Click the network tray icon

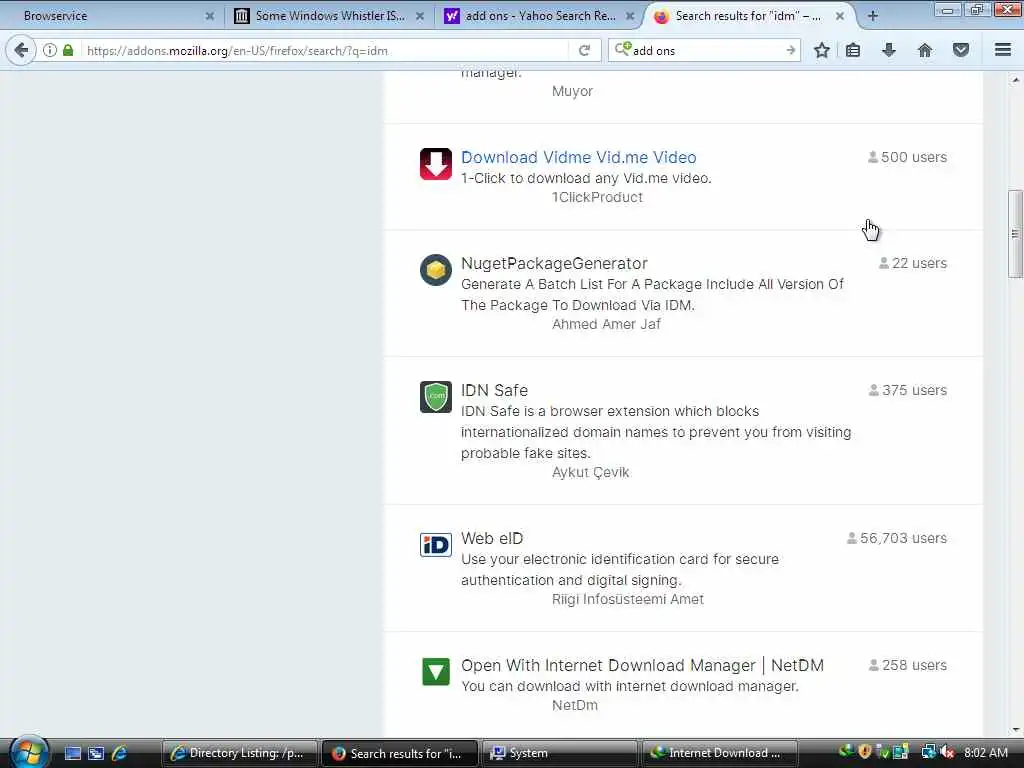point(928,752)
